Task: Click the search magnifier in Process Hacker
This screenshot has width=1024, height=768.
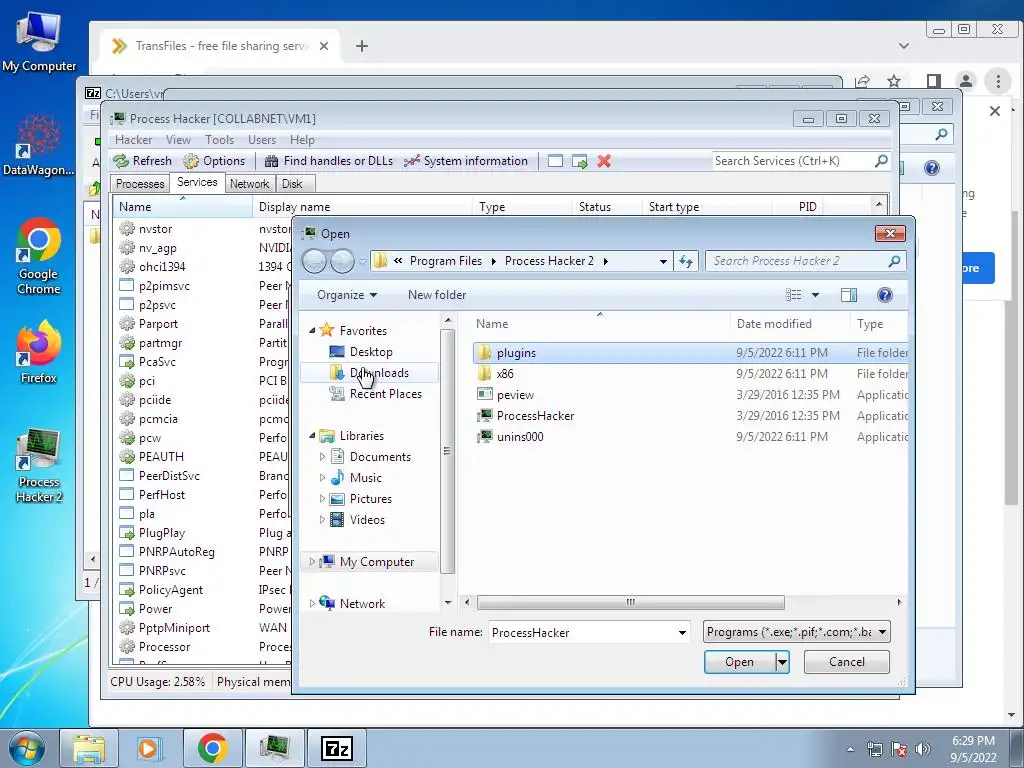Action: 881,161
